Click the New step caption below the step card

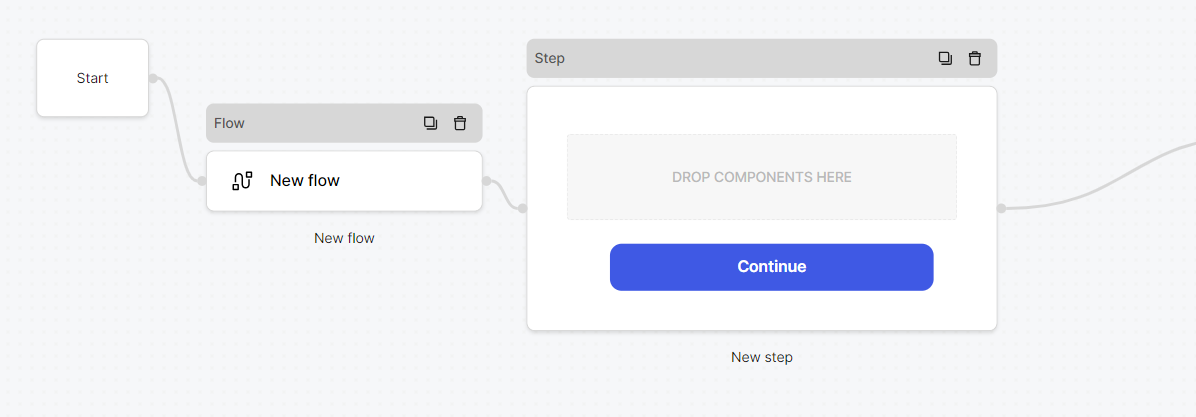click(762, 357)
